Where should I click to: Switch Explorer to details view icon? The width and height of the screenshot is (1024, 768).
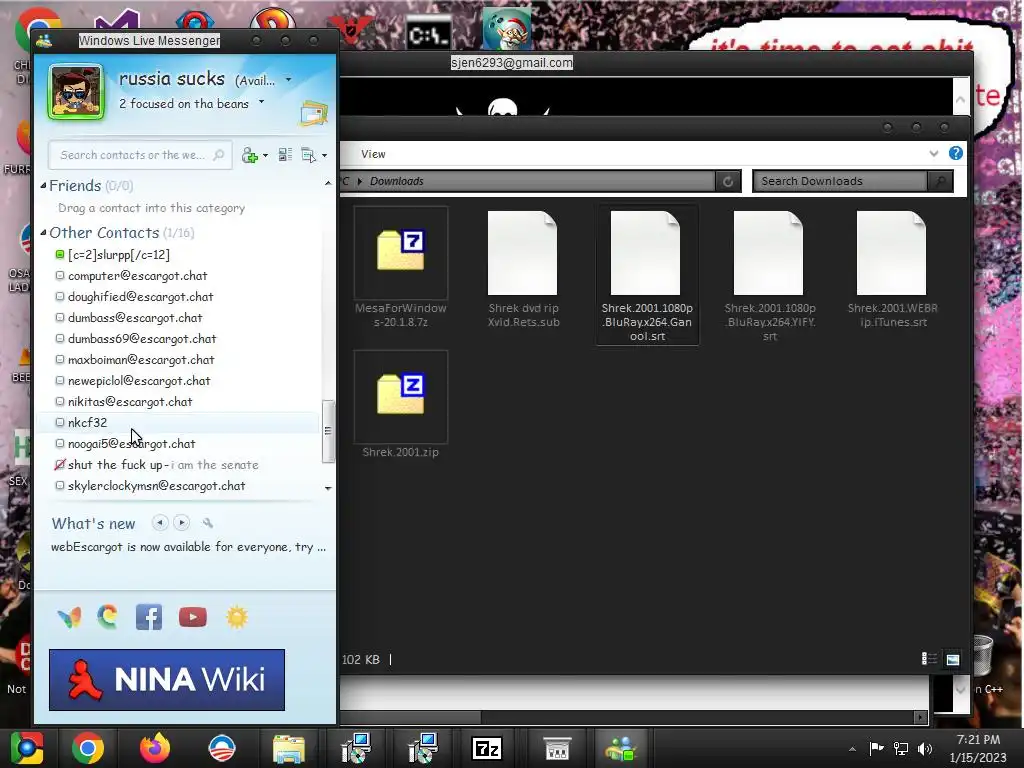coord(929,659)
